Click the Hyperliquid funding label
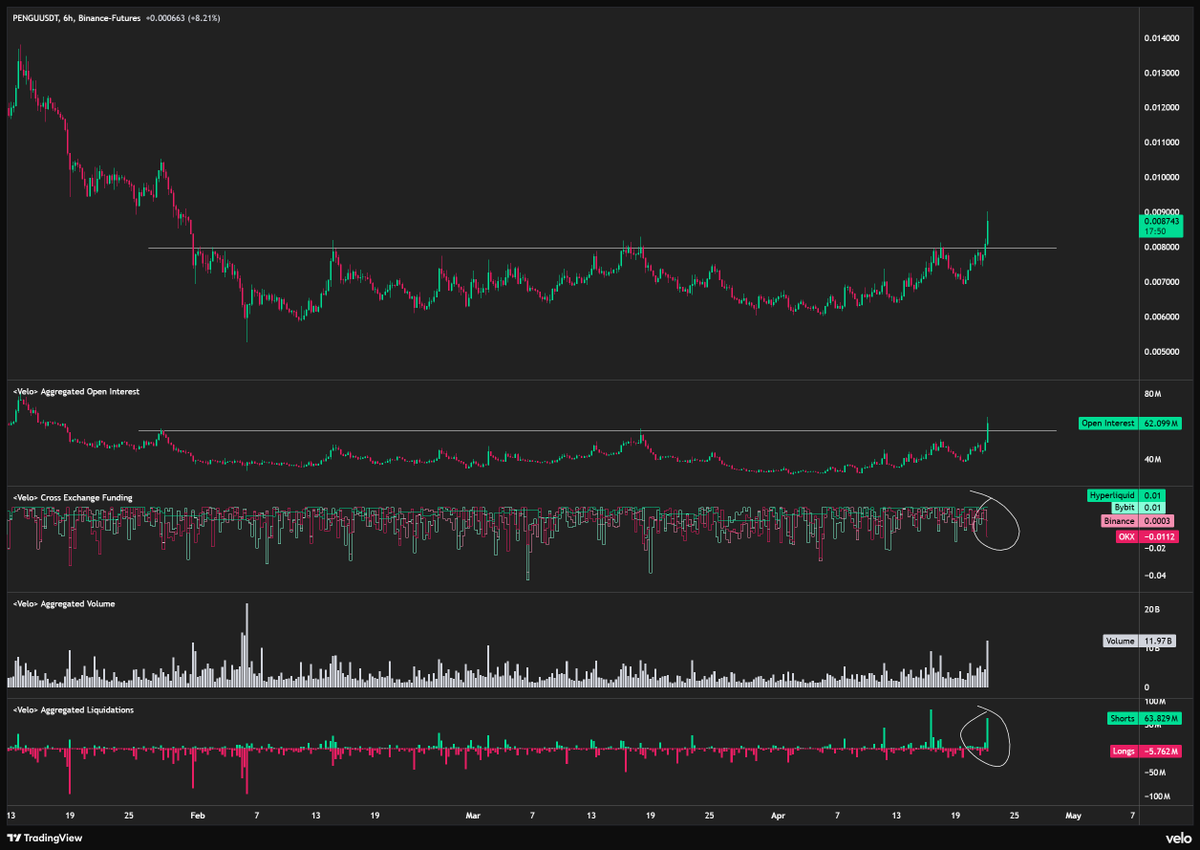This screenshot has height=850, width=1200. pos(1111,495)
